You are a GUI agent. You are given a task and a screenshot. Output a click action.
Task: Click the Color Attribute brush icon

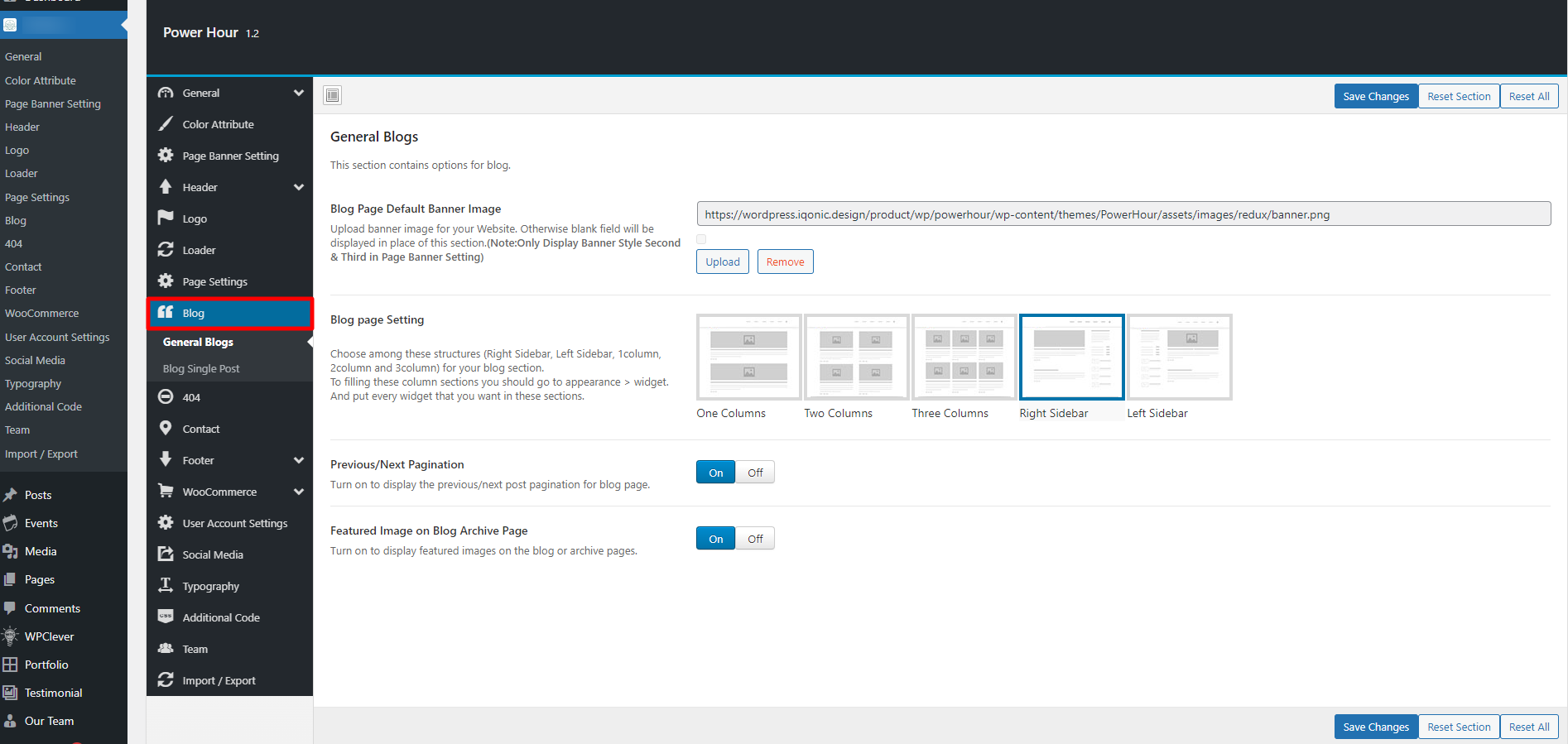[166, 124]
